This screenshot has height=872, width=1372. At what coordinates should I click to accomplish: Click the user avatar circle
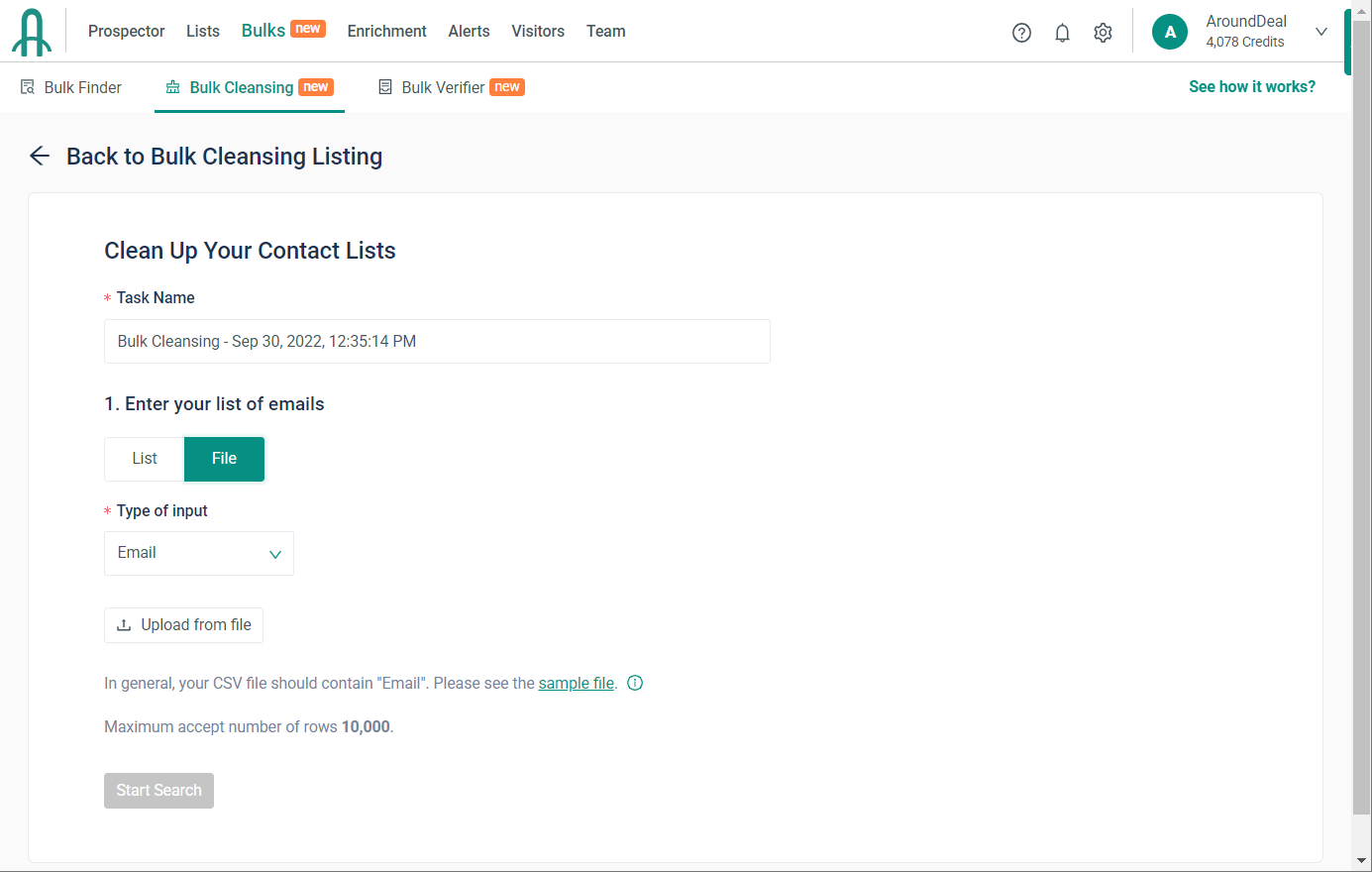(1169, 32)
